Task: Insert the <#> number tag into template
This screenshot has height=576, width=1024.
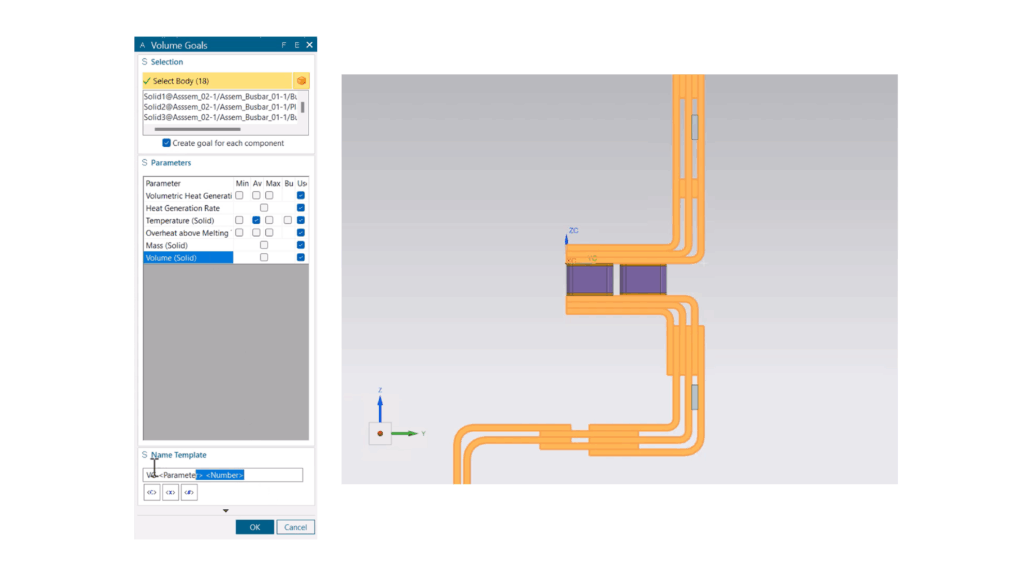Action: click(x=189, y=492)
